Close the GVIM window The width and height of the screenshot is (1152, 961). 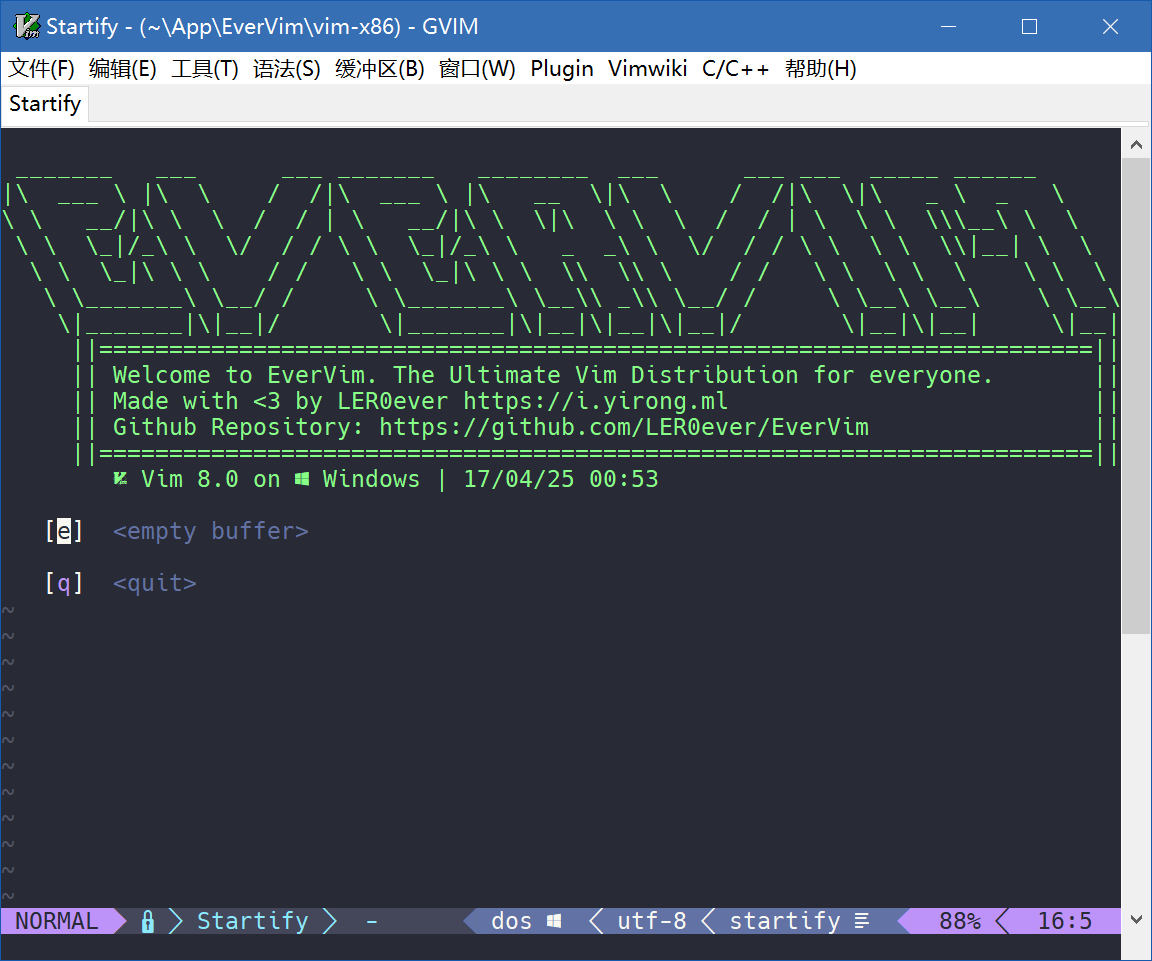click(1110, 26)
